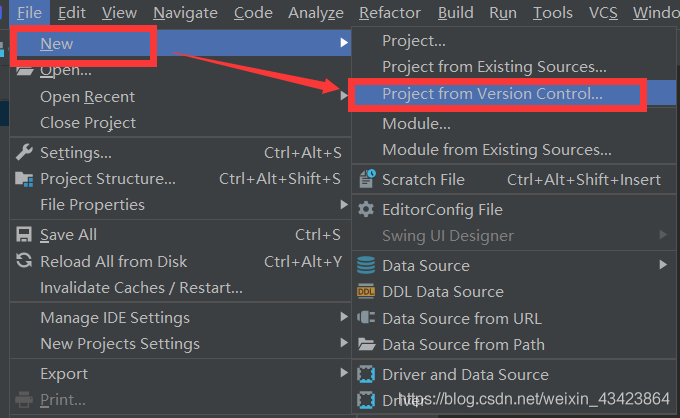Click the Project Structure icon
Image resolution: width=680 pixels, height=418 pixels.
[23, 179]
